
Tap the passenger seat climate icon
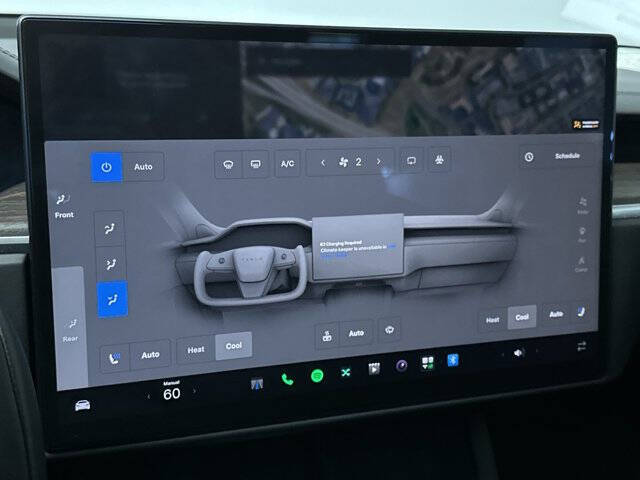point(581,312)
